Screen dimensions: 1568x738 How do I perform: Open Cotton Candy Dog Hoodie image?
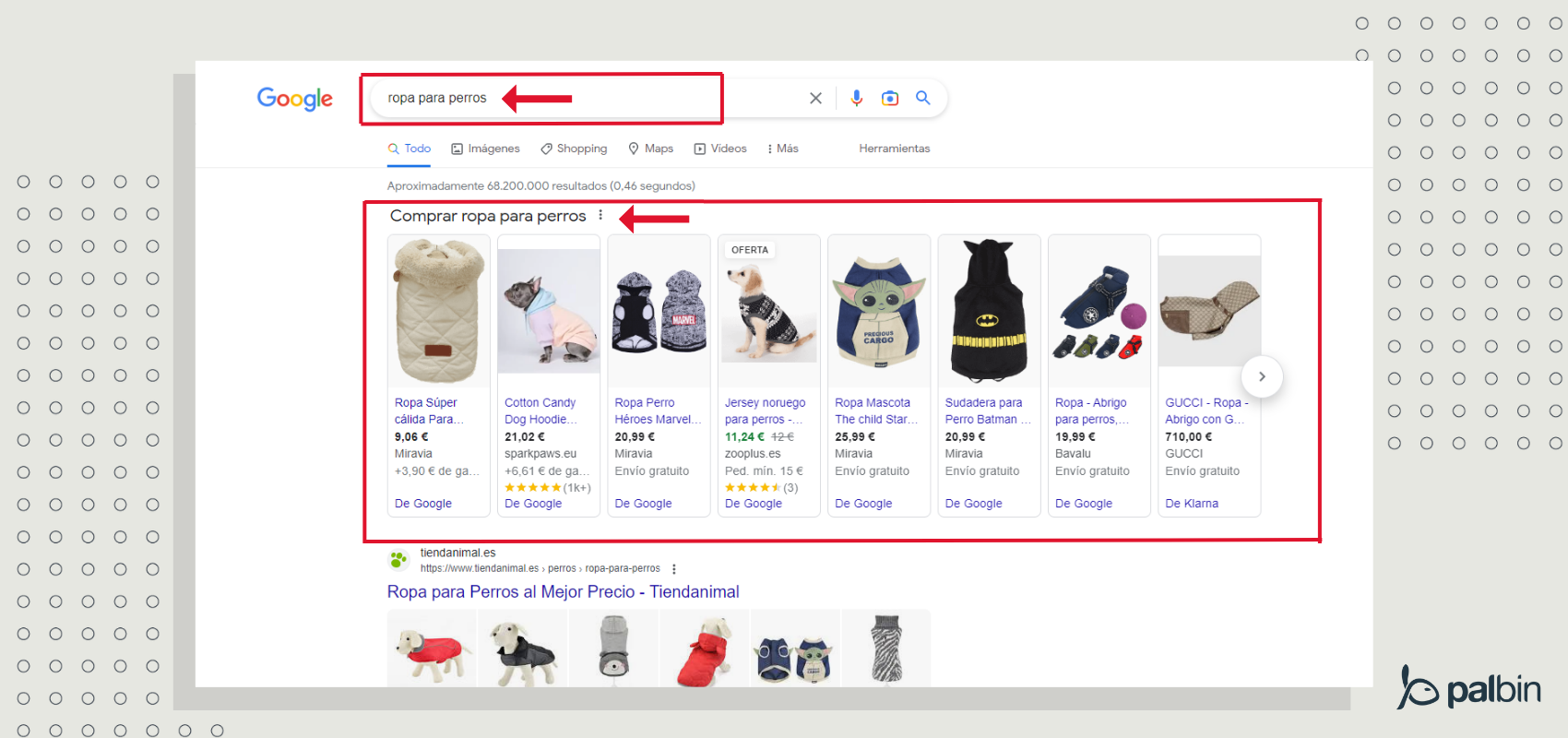pyautogui.click(x=549, y=311)
